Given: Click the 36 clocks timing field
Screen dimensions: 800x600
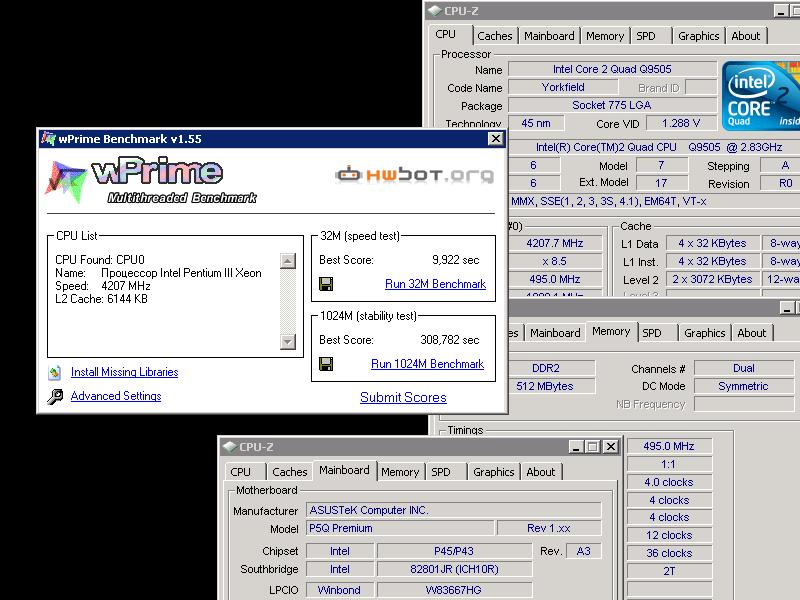Looking at the screenshot, I should [x=669, y=553].
